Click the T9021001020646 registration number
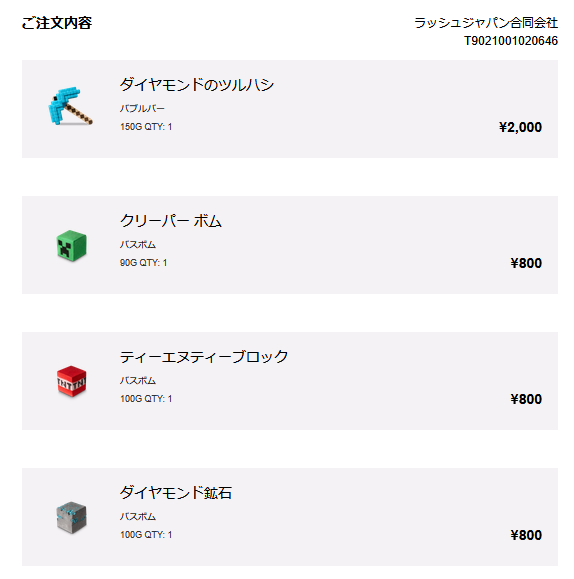The height and width of the screenshot is (579, 574). click(x=511, y=41)
